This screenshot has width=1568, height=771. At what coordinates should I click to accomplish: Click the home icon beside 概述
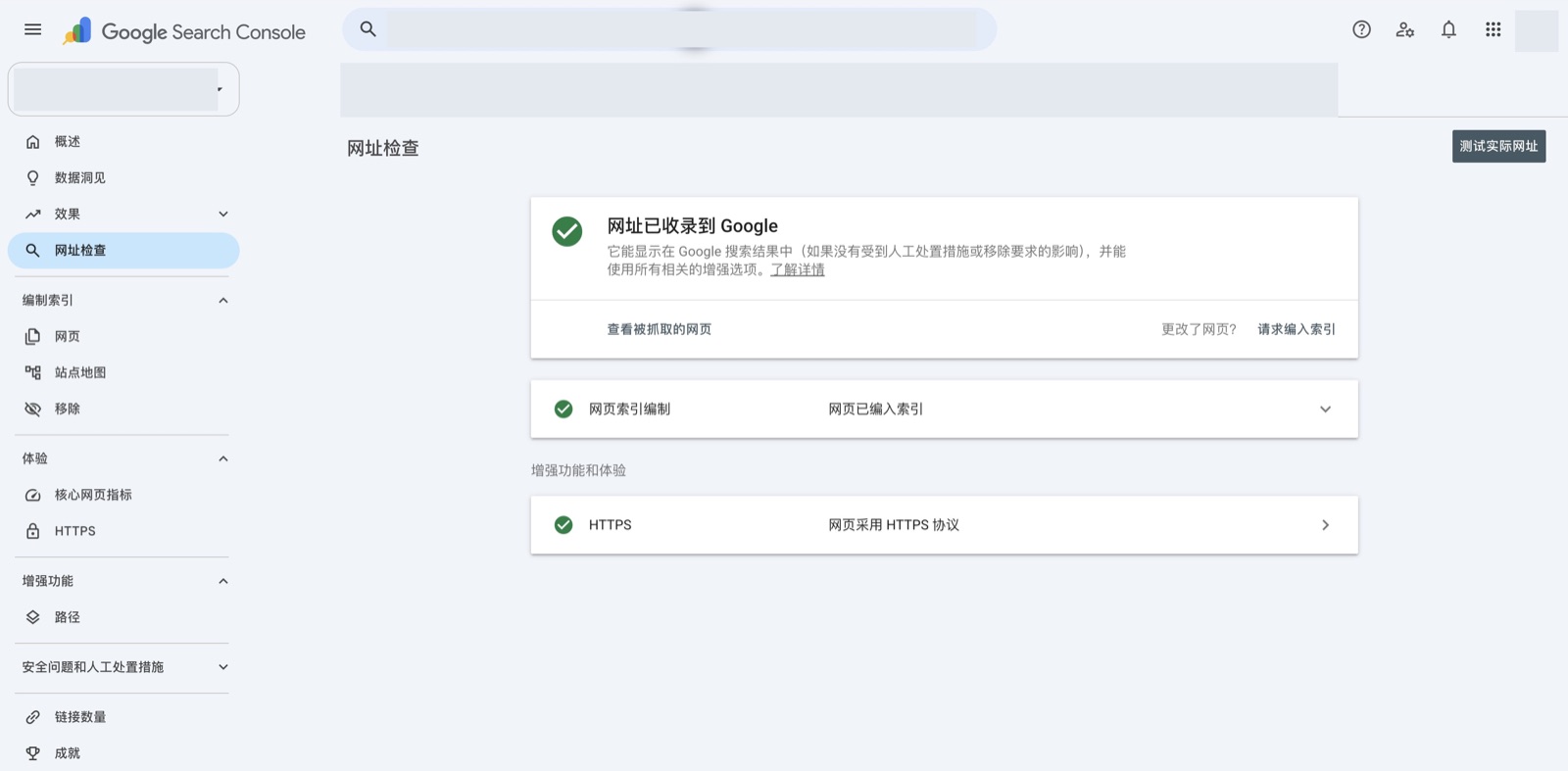point(33,142)
